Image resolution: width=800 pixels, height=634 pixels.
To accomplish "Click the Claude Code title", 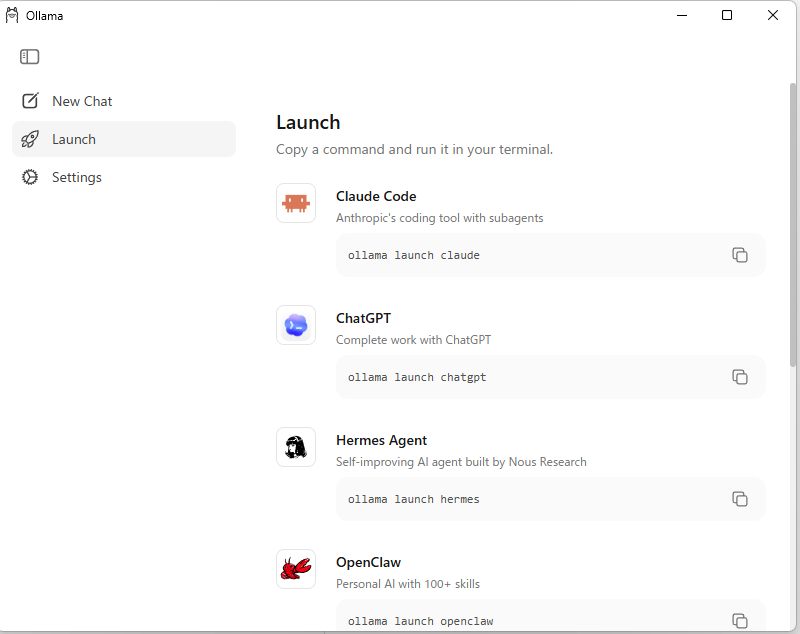I will pos(376,196).
